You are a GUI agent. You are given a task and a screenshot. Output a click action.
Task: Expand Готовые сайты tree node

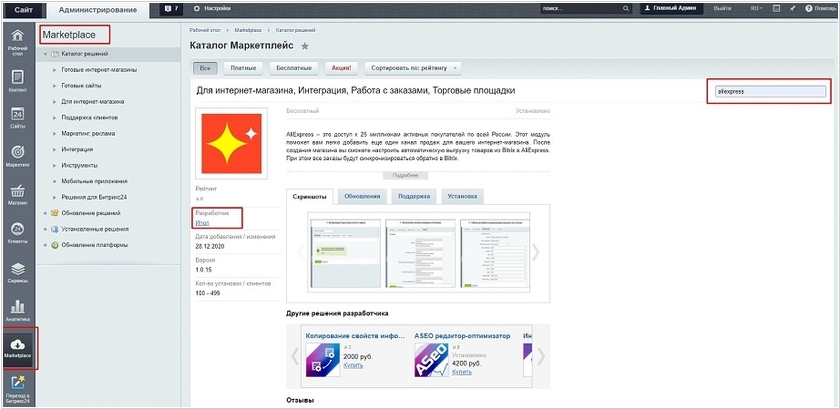point(54,86)
